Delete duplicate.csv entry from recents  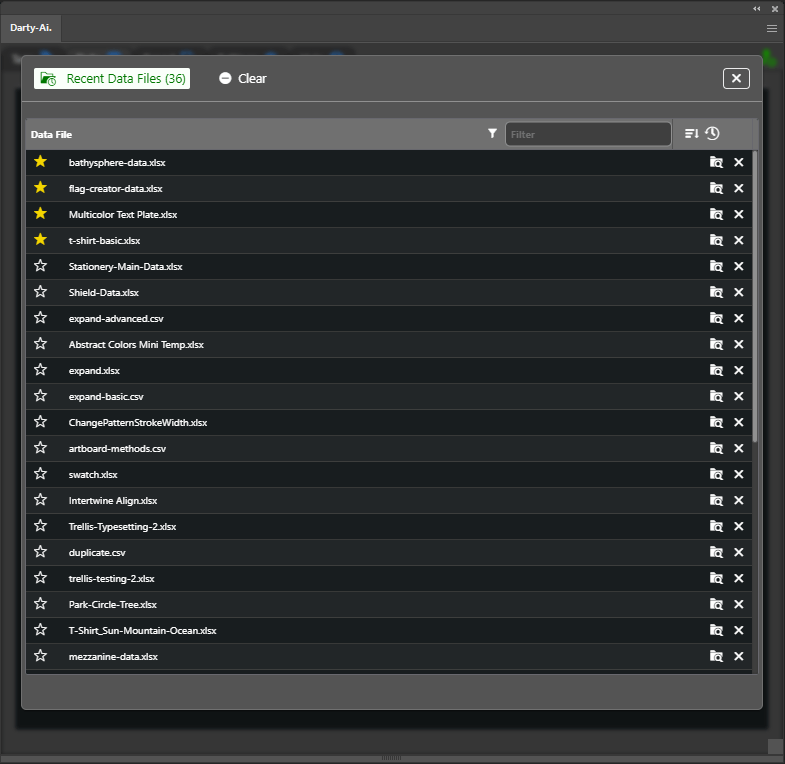click(x=739, y=552)
